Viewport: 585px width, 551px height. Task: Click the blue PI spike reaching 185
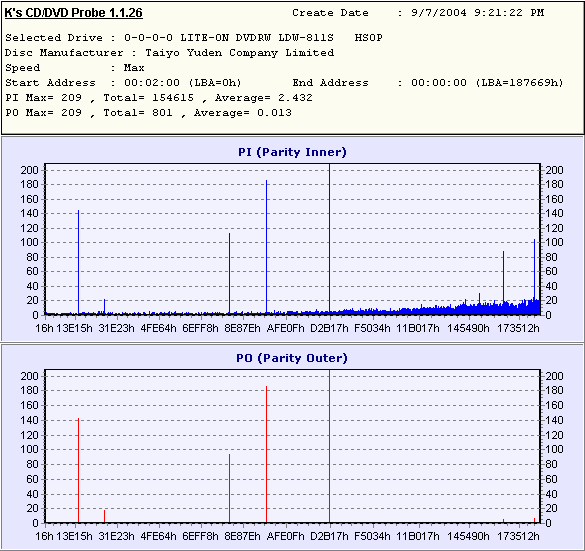[x=266, y=247]
